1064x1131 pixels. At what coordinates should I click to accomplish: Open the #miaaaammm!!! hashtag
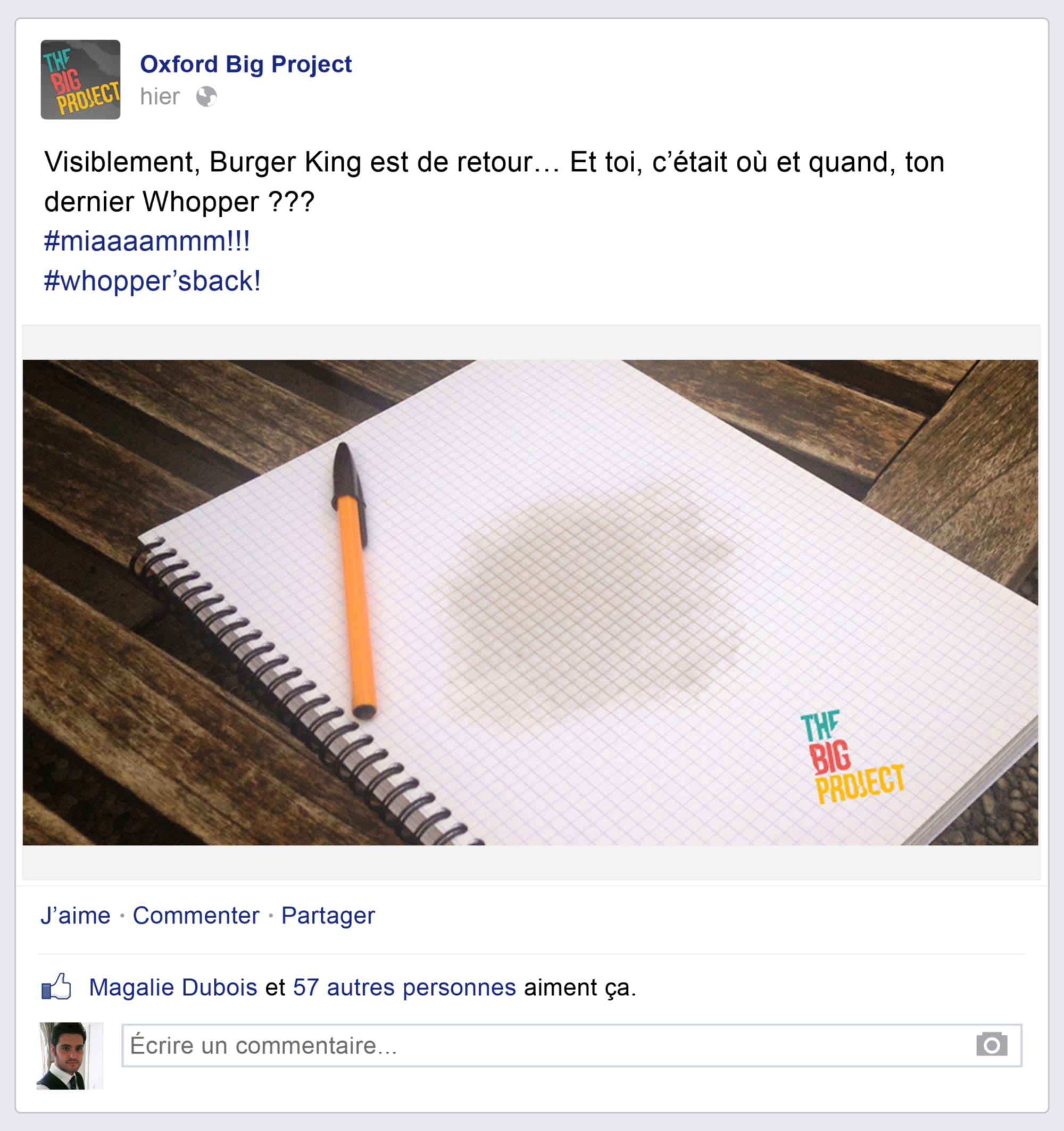click(x=147, y=241)
